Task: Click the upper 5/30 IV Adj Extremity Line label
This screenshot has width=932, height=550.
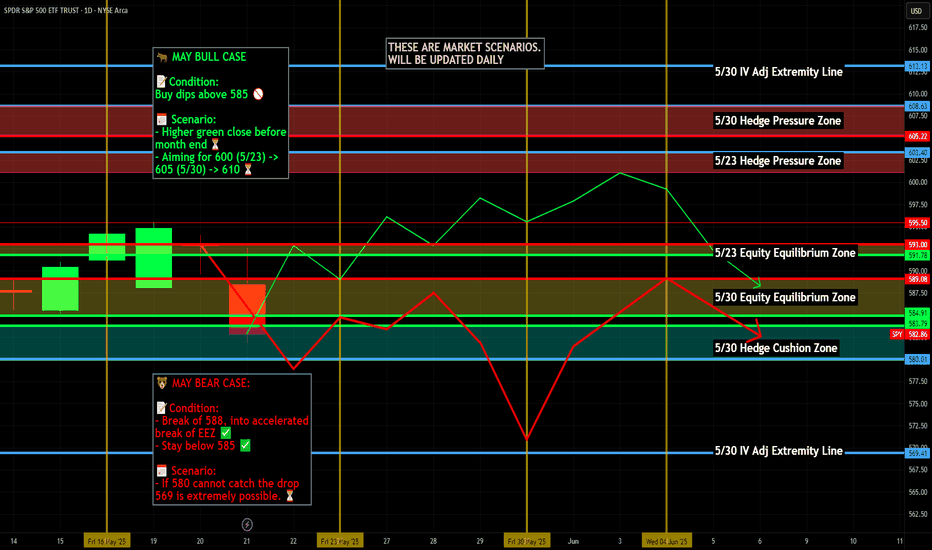Action: point(779,72)
